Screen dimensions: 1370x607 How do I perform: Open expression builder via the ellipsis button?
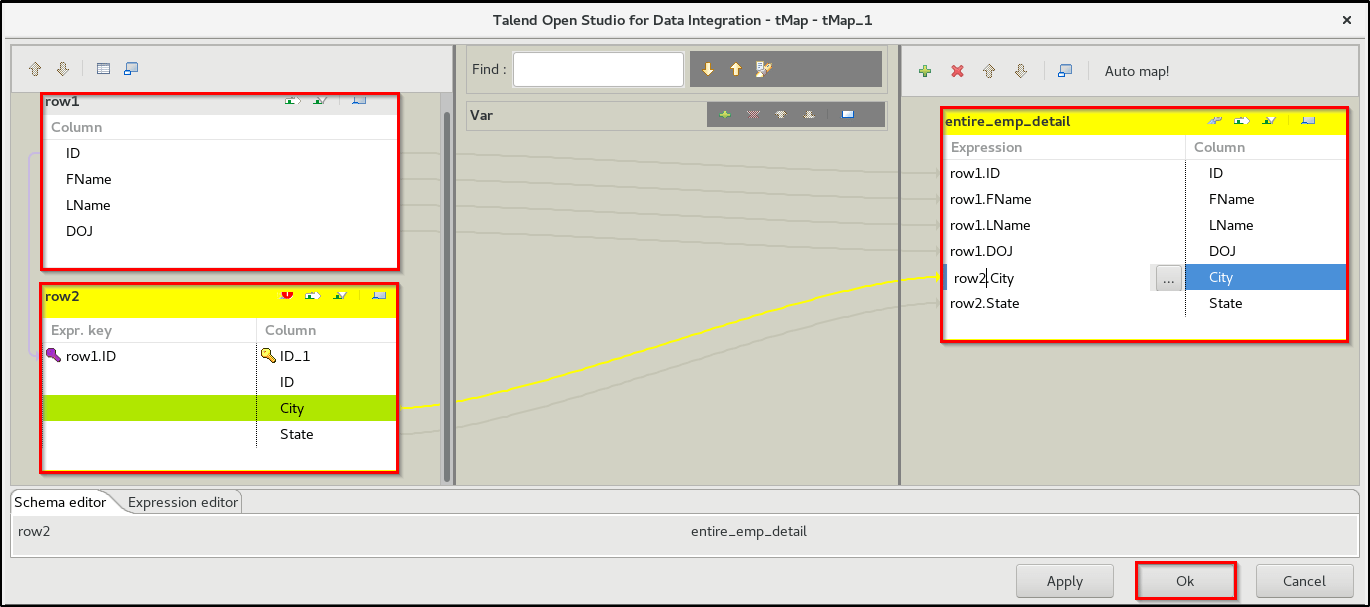1167,278
